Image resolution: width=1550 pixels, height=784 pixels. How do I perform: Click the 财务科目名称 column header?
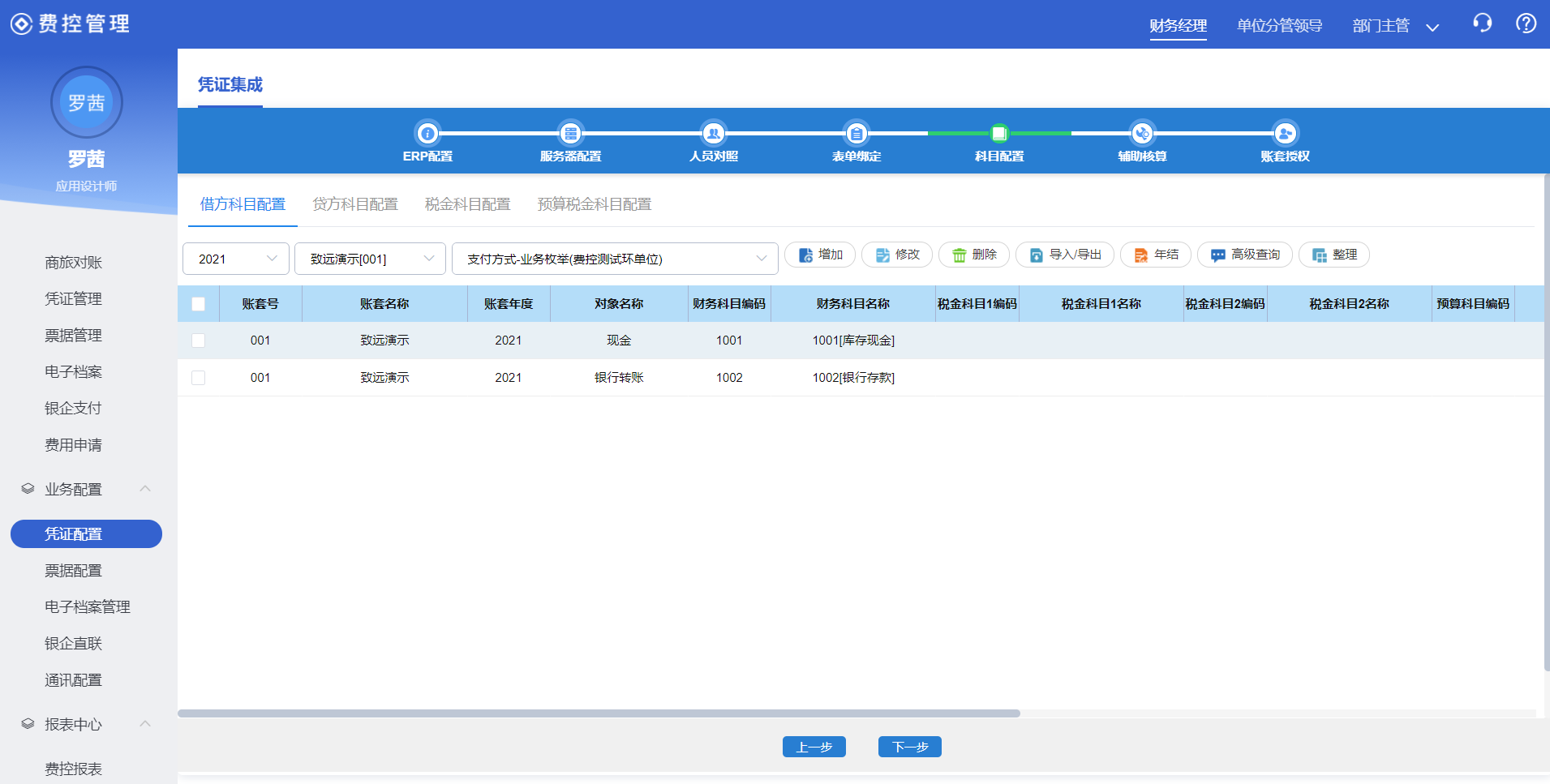(853, 304)
